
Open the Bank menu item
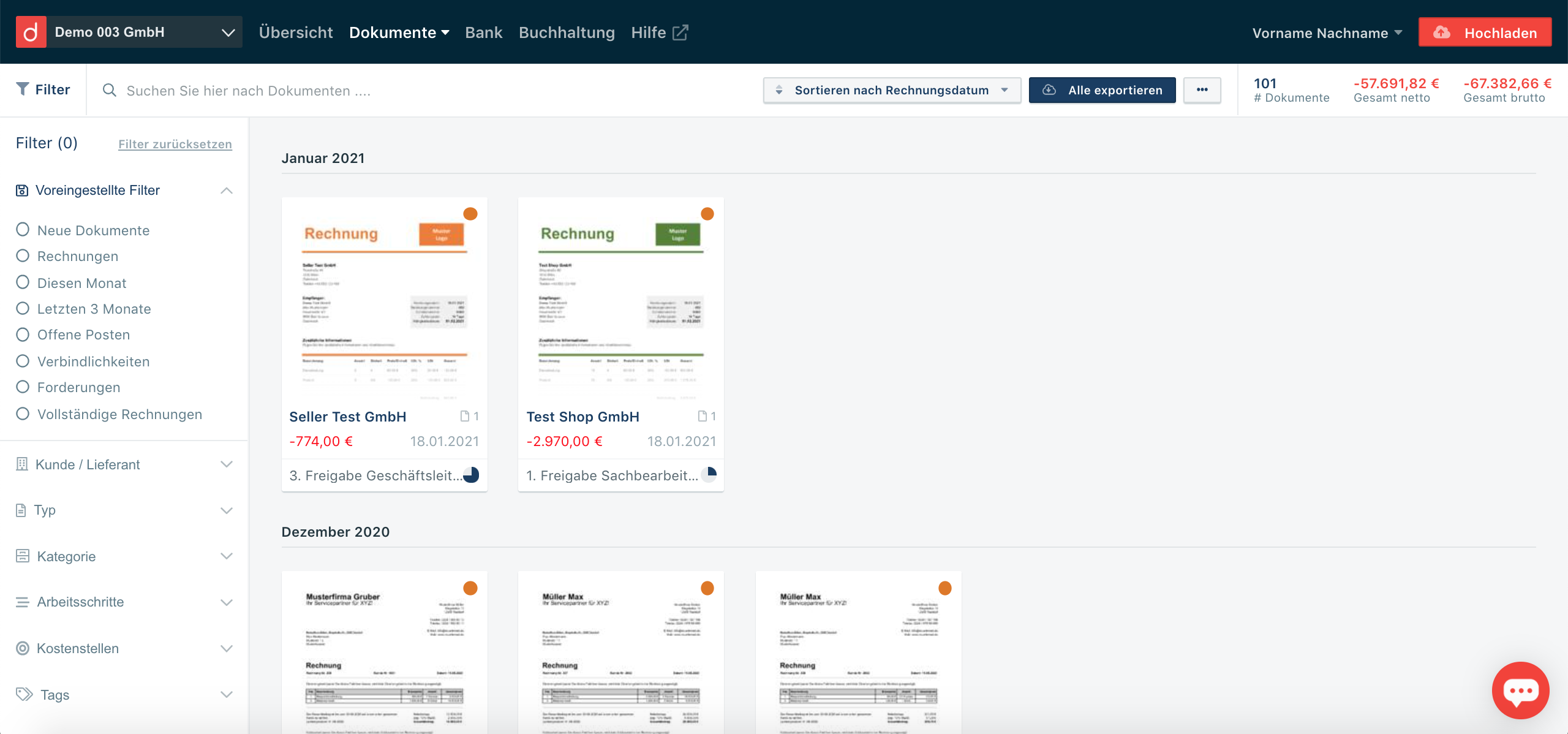click(x=483, y=32)
